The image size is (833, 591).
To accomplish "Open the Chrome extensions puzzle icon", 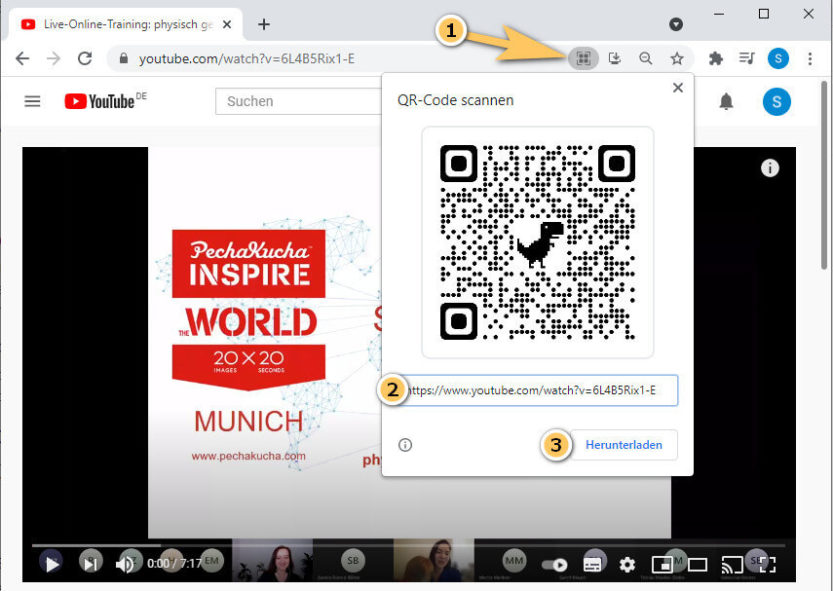I will pos(715,58).
